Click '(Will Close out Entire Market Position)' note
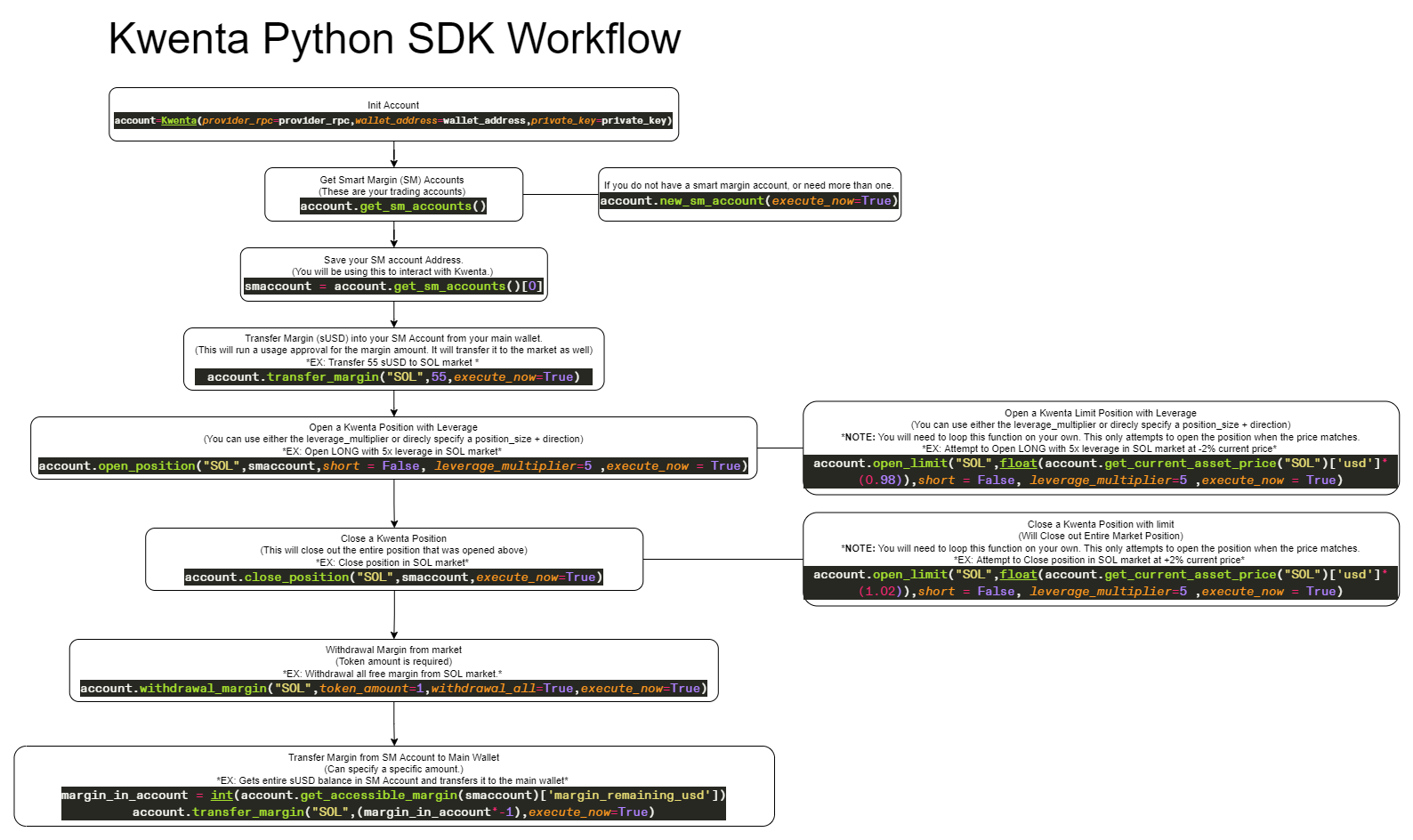Image resolution: width=1413 pixels, height=840 pixels. point(1101,536)
